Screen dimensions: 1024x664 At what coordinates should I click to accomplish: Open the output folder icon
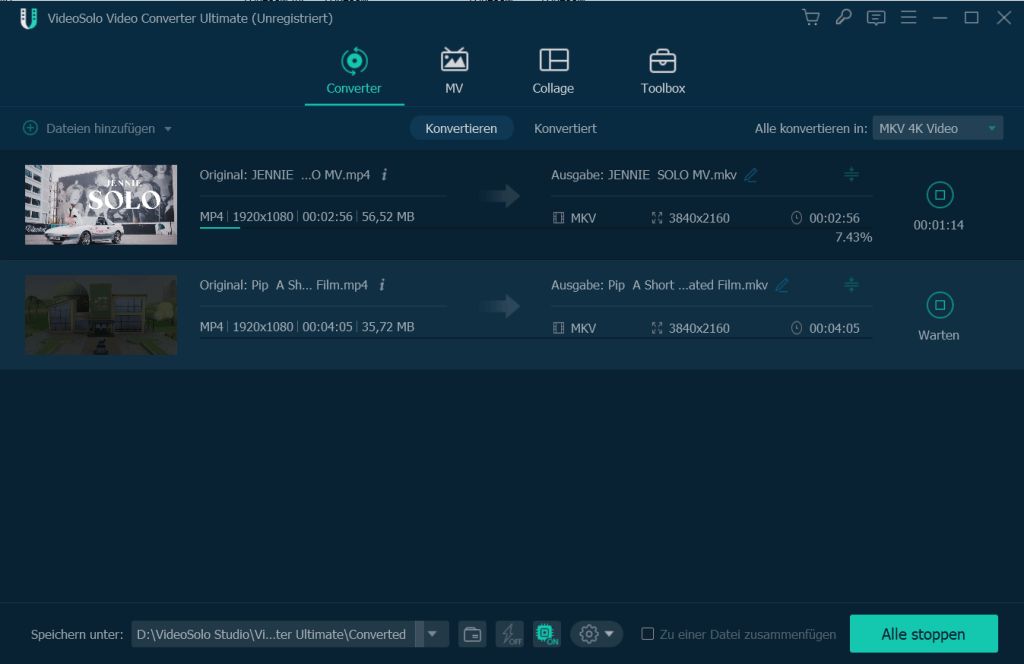coord(472,634)
